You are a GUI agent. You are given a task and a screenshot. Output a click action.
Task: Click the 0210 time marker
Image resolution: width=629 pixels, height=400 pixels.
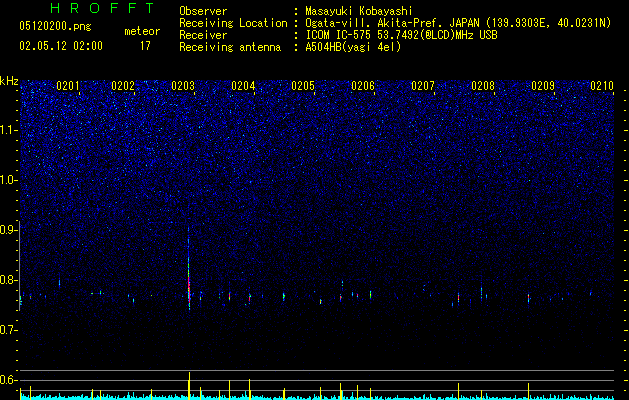(602, 86)
